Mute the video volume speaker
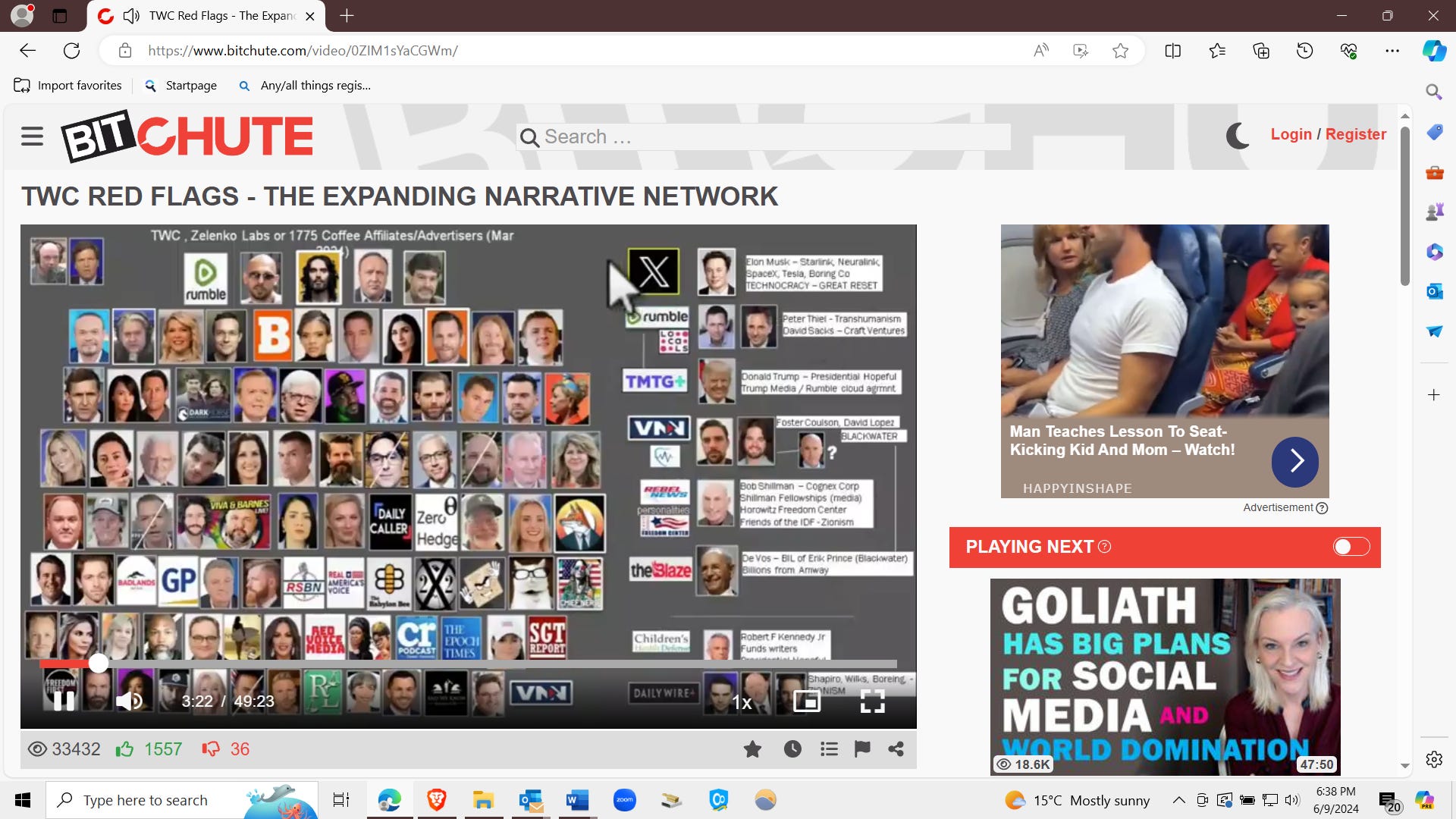Image resolution: width=1456 pixels, height=819 pixels. tap(130, 701)
